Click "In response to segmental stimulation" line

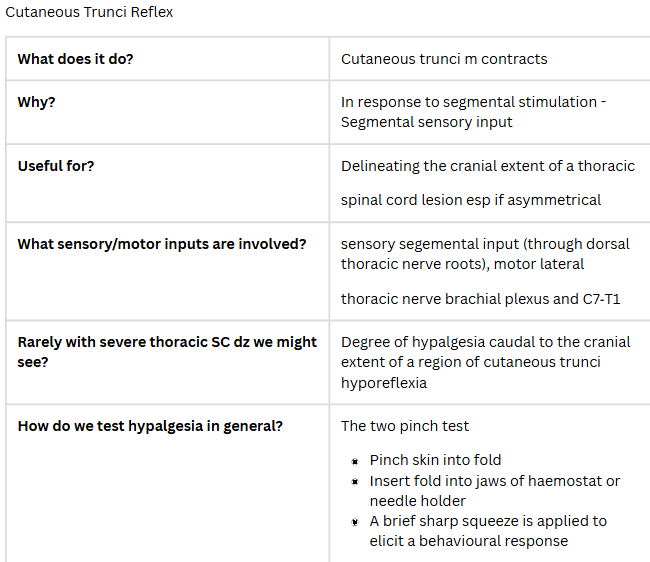tap(473, 102)
